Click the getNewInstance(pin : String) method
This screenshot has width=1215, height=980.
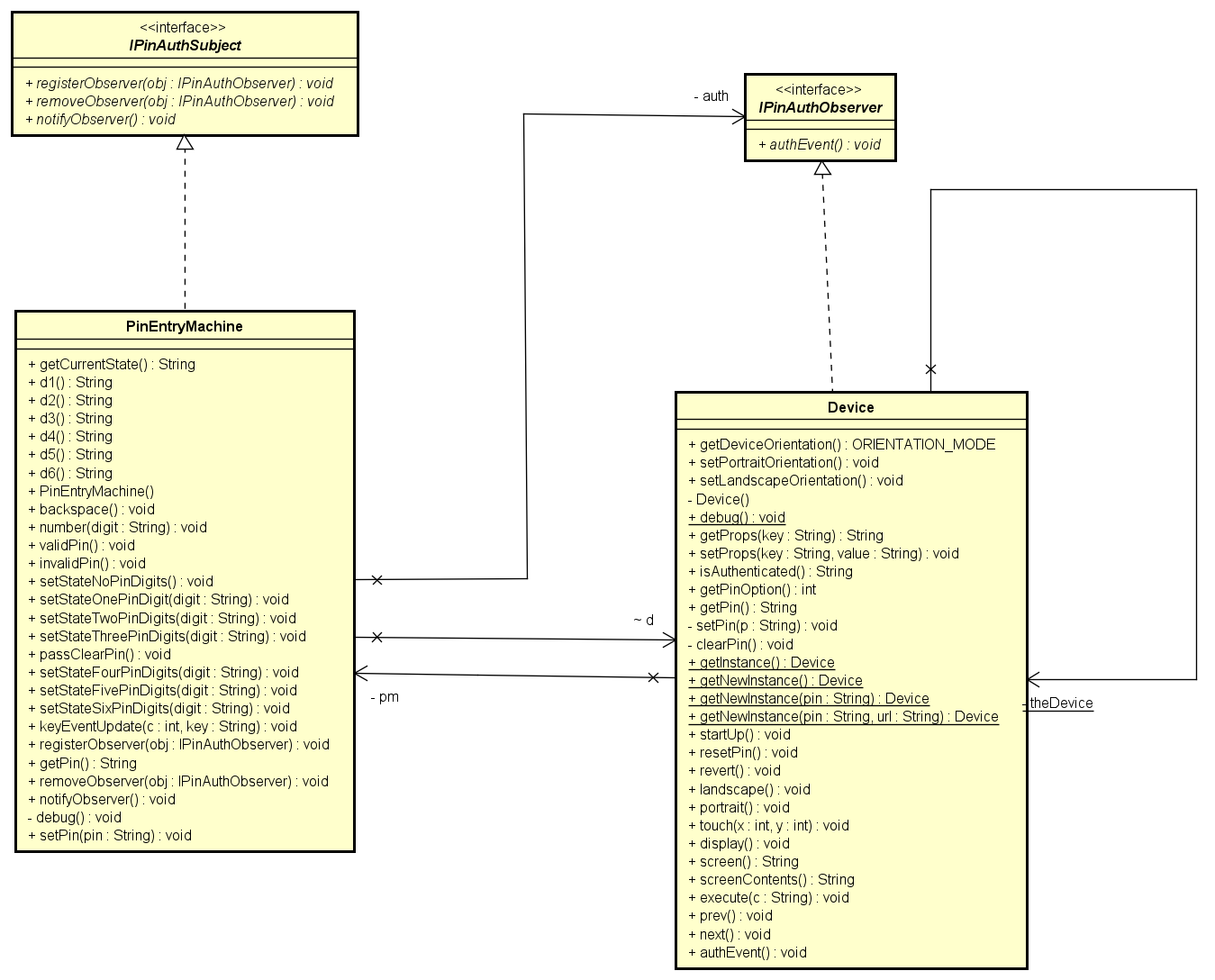(x=807, y=698)
